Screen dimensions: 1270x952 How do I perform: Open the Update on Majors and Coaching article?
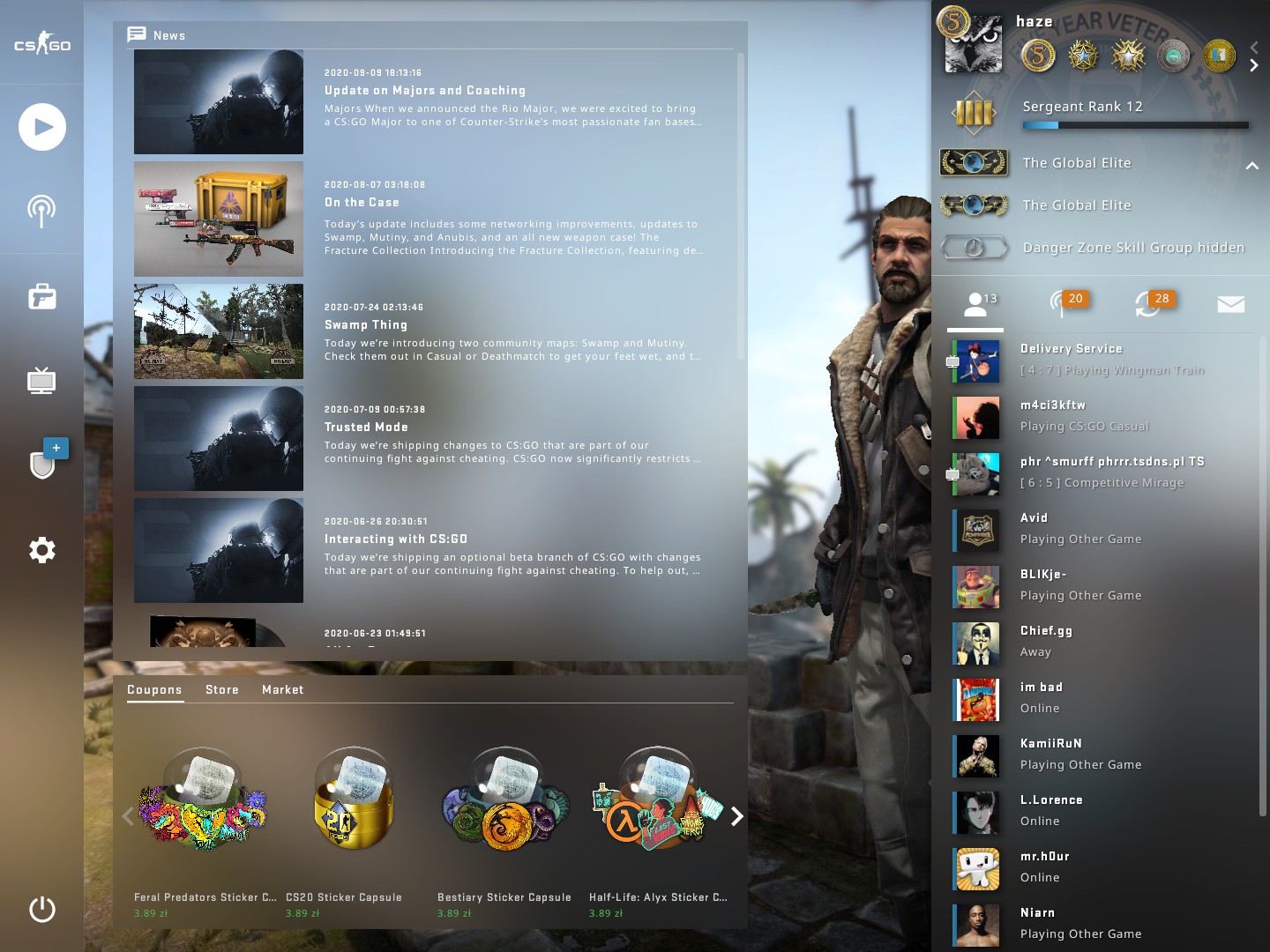432,102
